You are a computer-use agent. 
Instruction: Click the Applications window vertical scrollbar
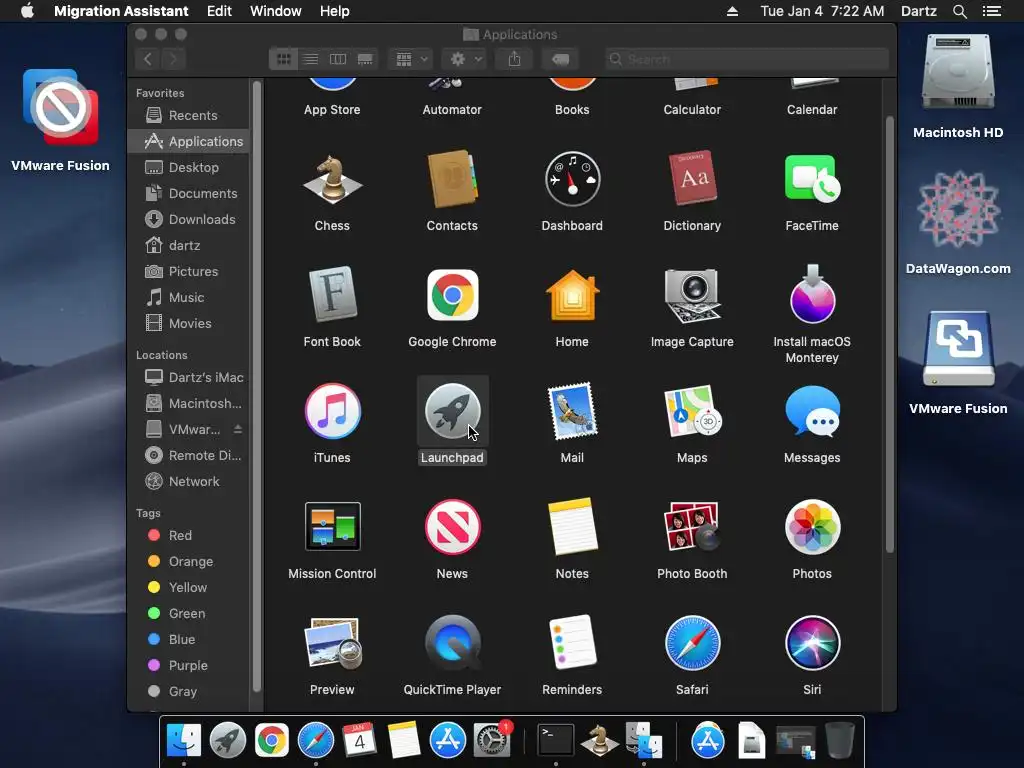tap(889, 334)
